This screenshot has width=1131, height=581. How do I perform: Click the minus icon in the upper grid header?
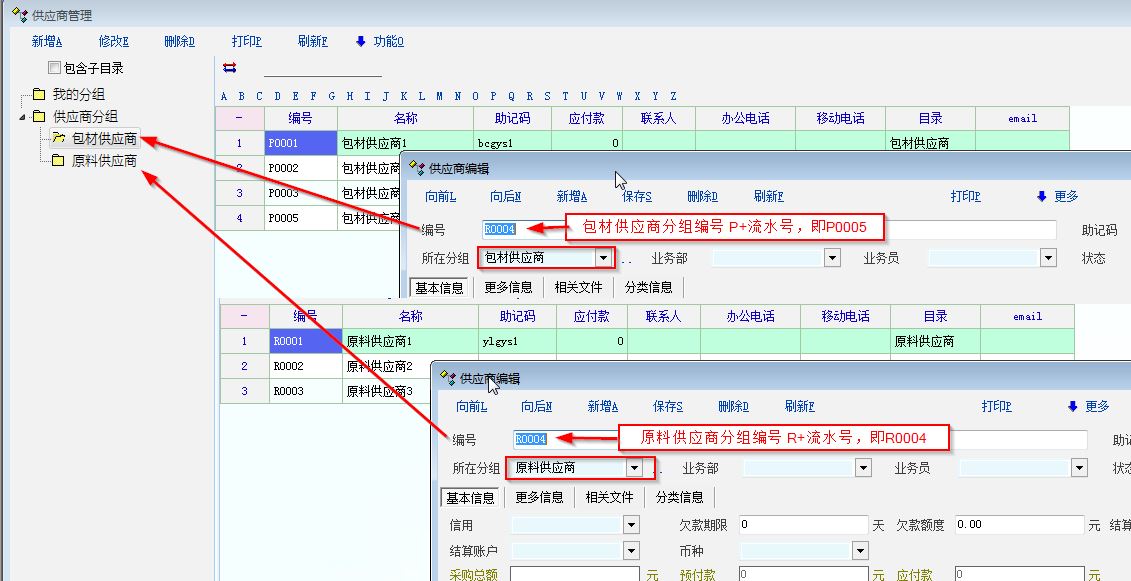pyautogui.click(x=239, y=118)
